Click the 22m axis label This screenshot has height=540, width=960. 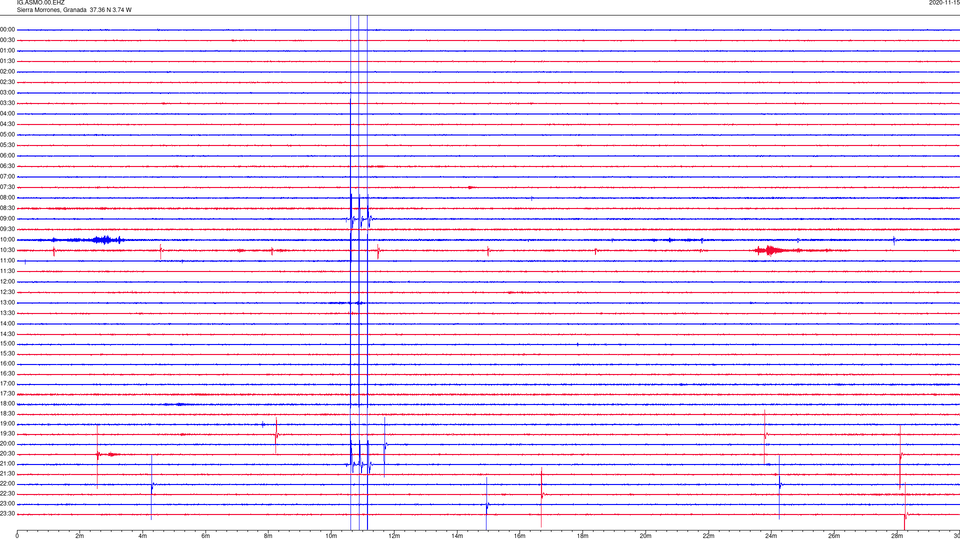point(708,536)
